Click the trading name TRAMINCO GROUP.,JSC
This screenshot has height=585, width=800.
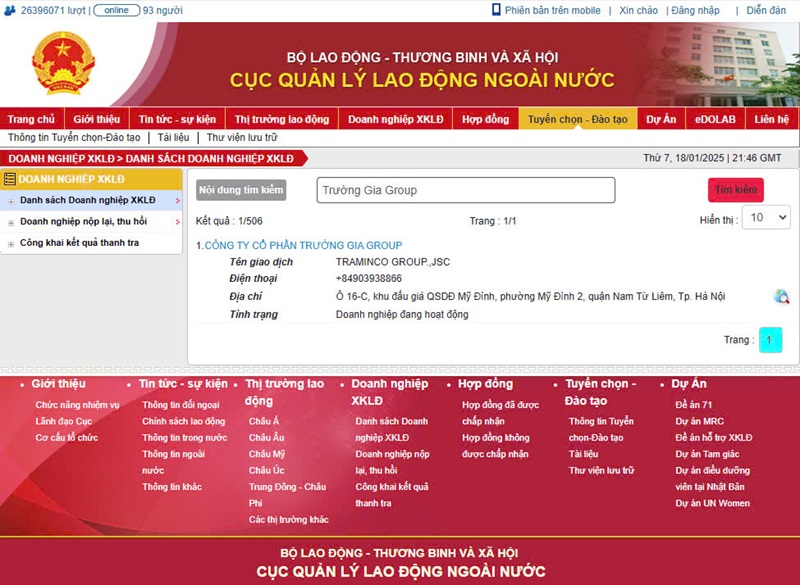point(393,262)
